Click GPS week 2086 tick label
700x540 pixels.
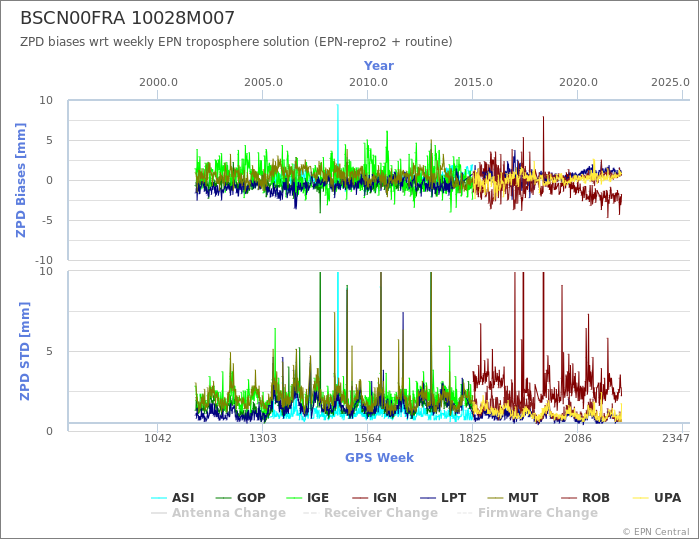tap(578, 438)
